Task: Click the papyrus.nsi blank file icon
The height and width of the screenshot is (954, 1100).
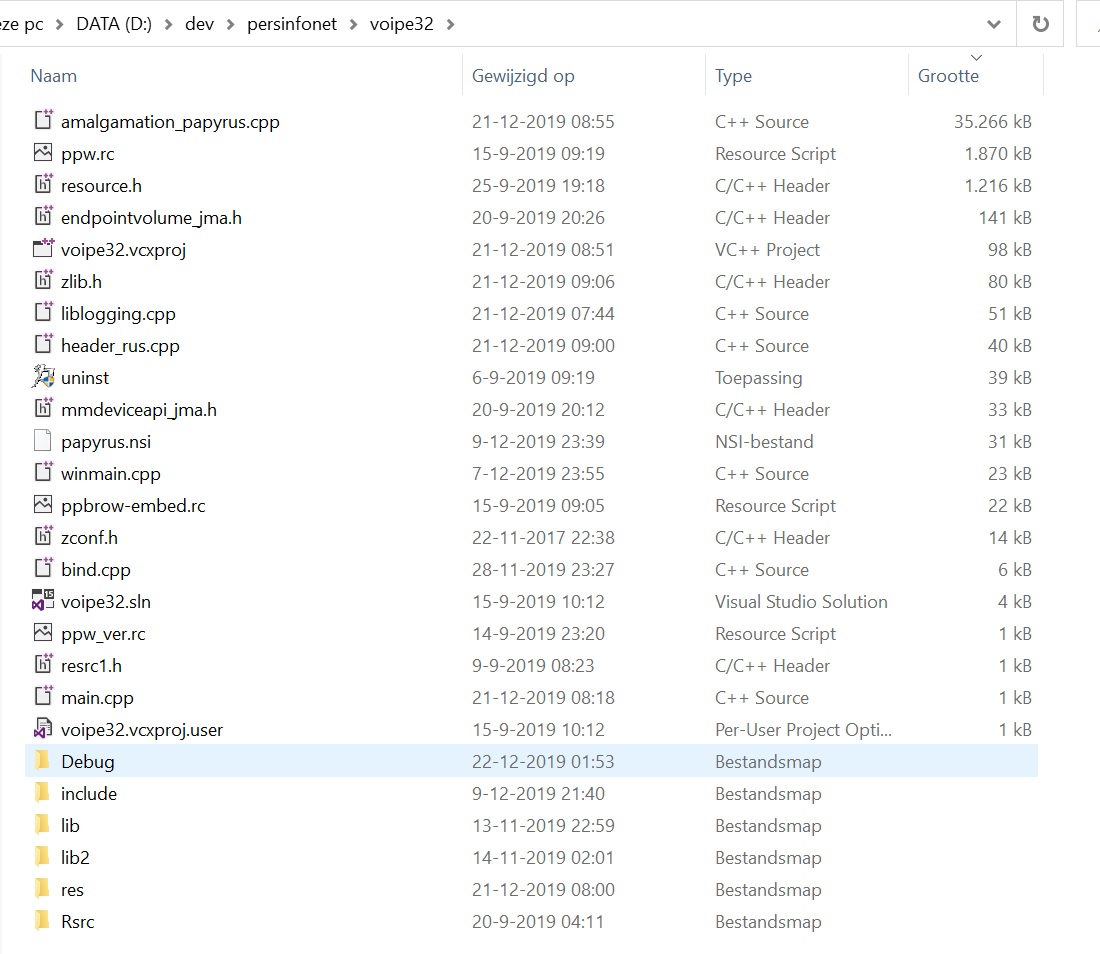Action: pyautogui.click(x=43, y=442)
